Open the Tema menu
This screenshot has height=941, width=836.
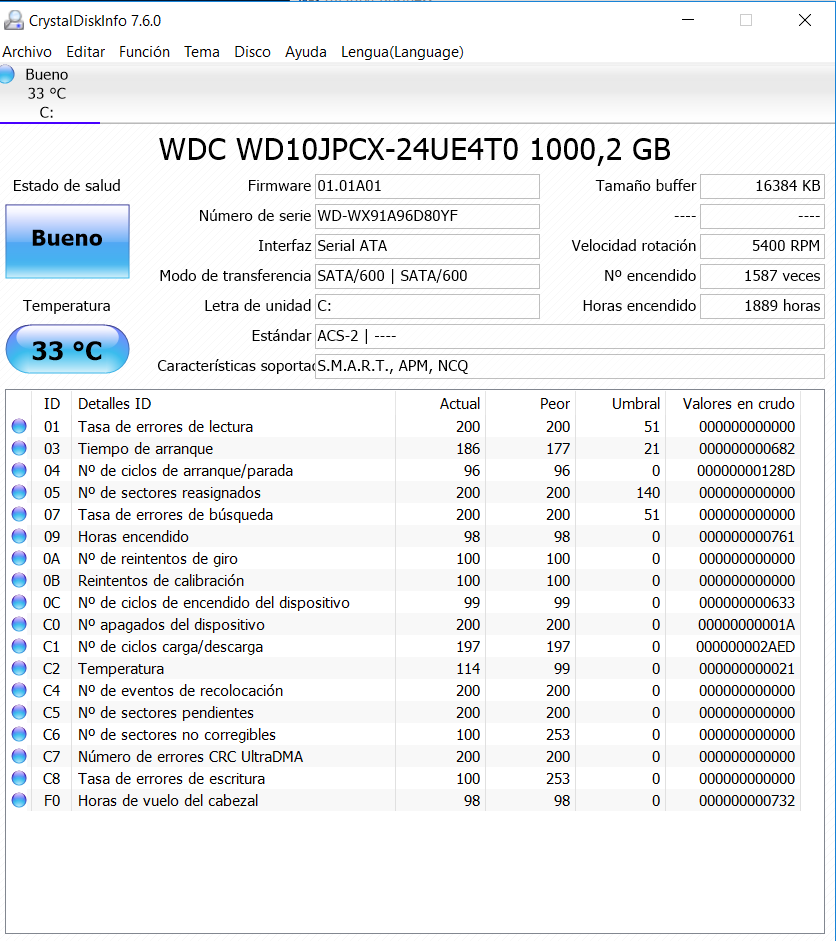click(x=202, y=52)
